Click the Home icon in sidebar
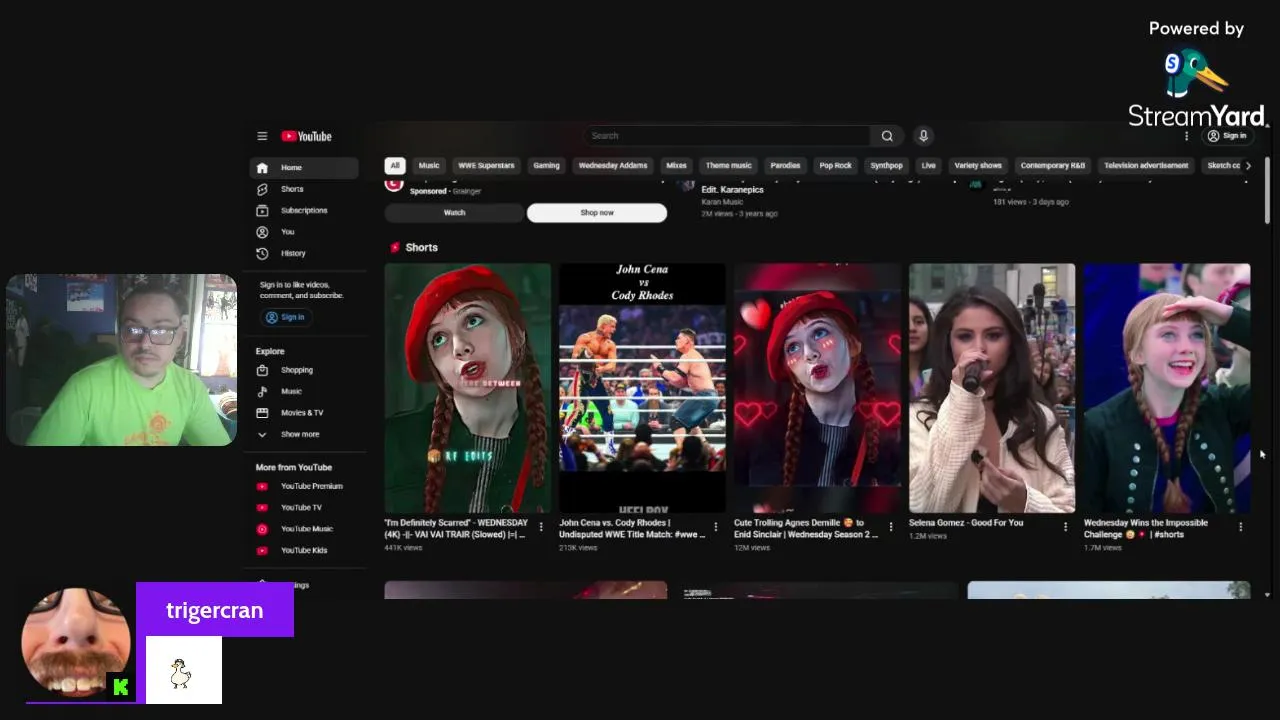 (x=262, y=168)
